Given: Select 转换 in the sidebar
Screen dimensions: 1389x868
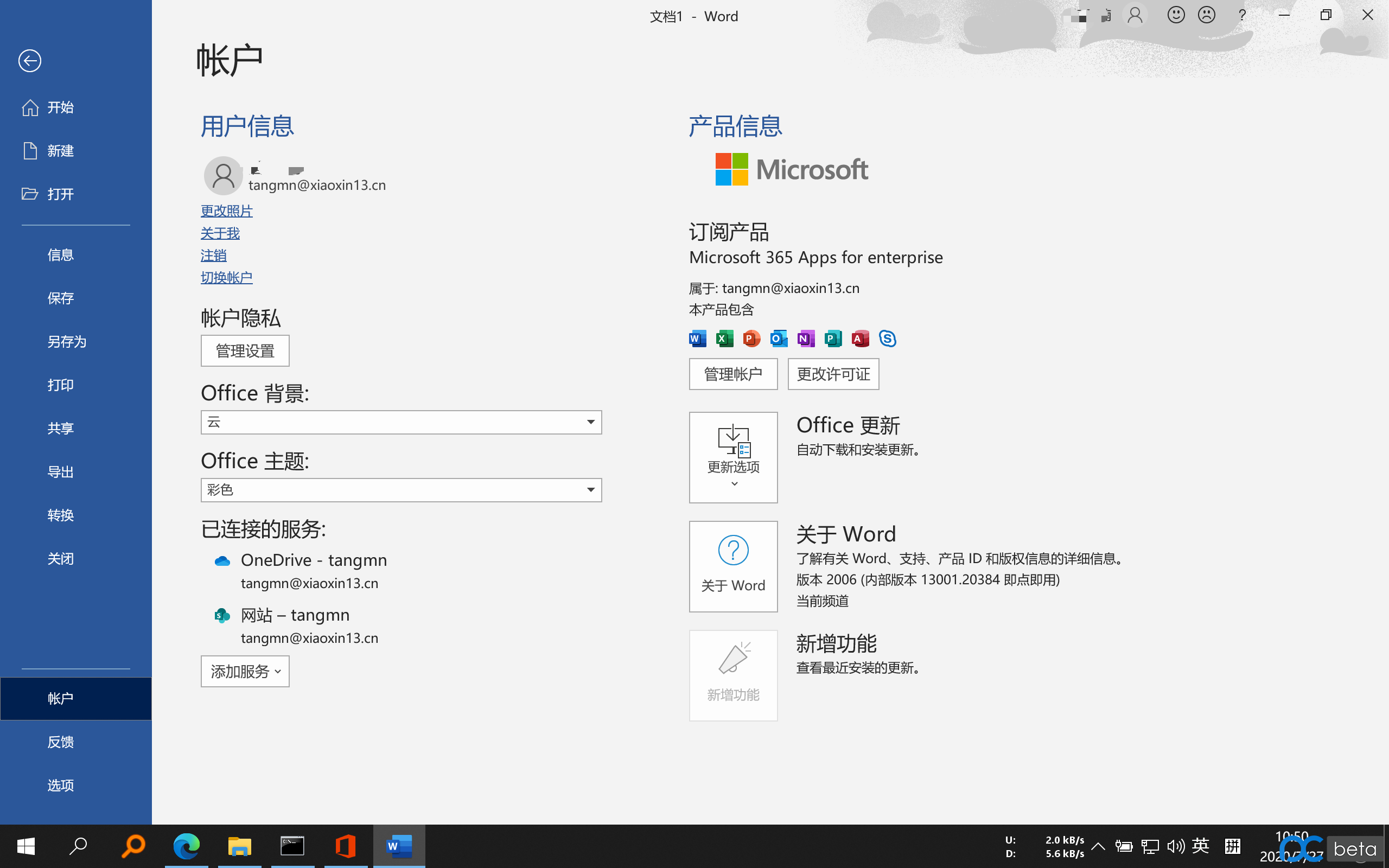Looking at the screenshot, I should [76, 515].
